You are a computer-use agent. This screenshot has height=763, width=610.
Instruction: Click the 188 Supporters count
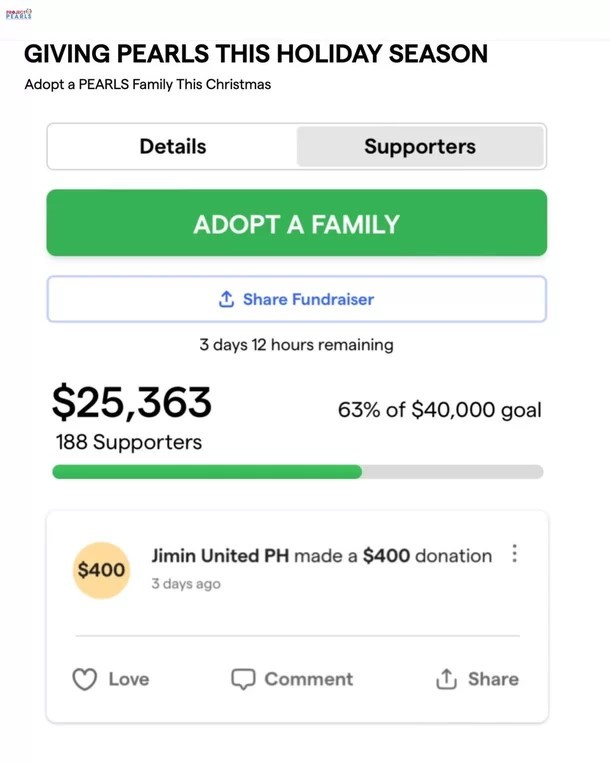128,442
